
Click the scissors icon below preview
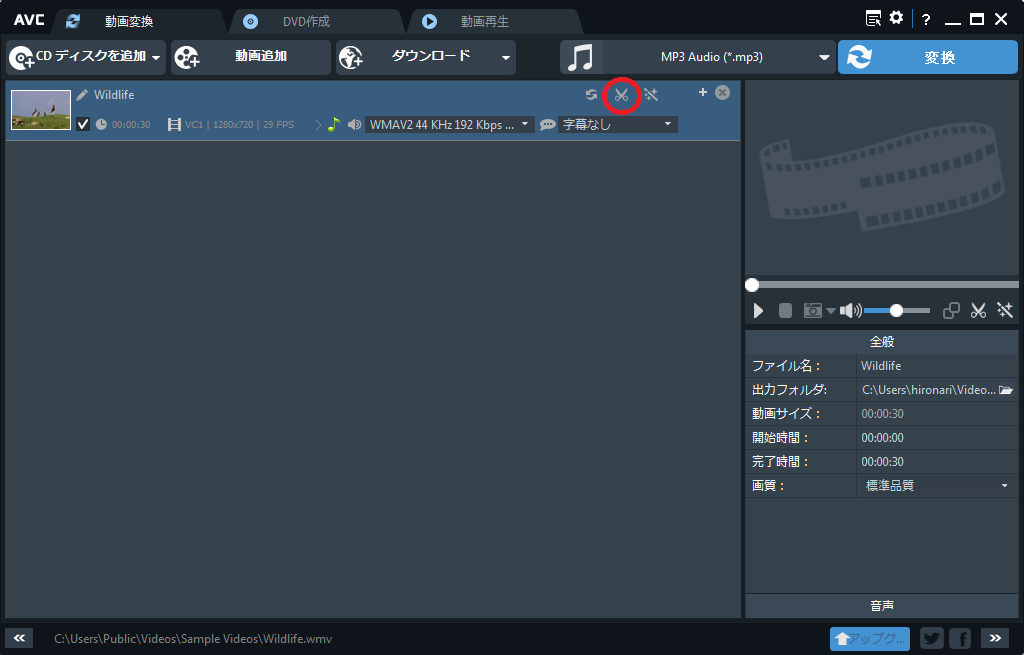[978, 311]
